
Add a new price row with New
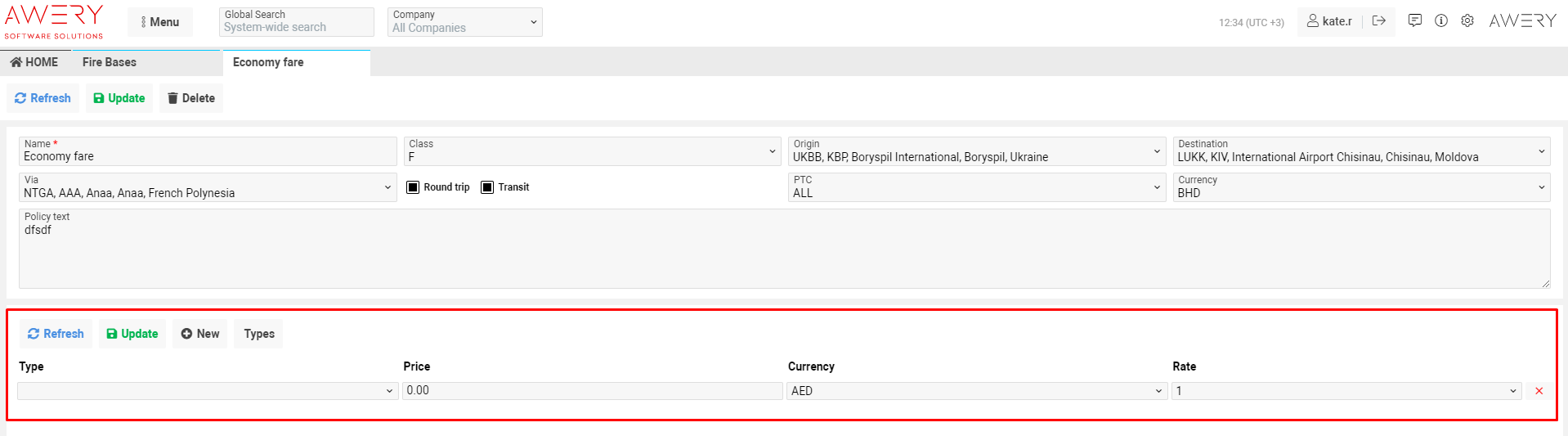click(x=200, y=334)
